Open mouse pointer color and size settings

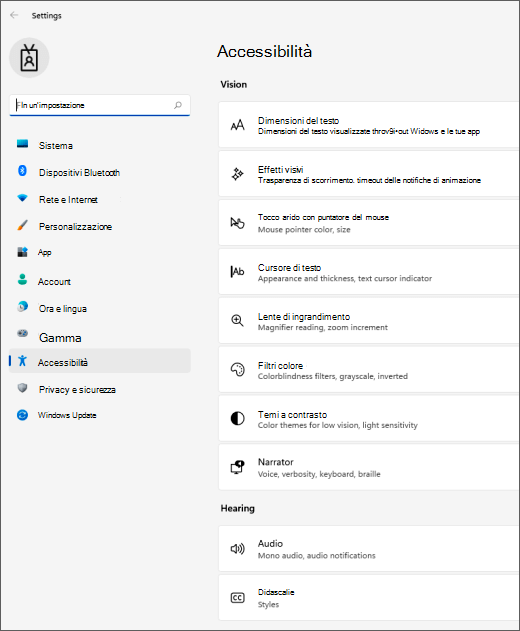click(x=368, y=223)
